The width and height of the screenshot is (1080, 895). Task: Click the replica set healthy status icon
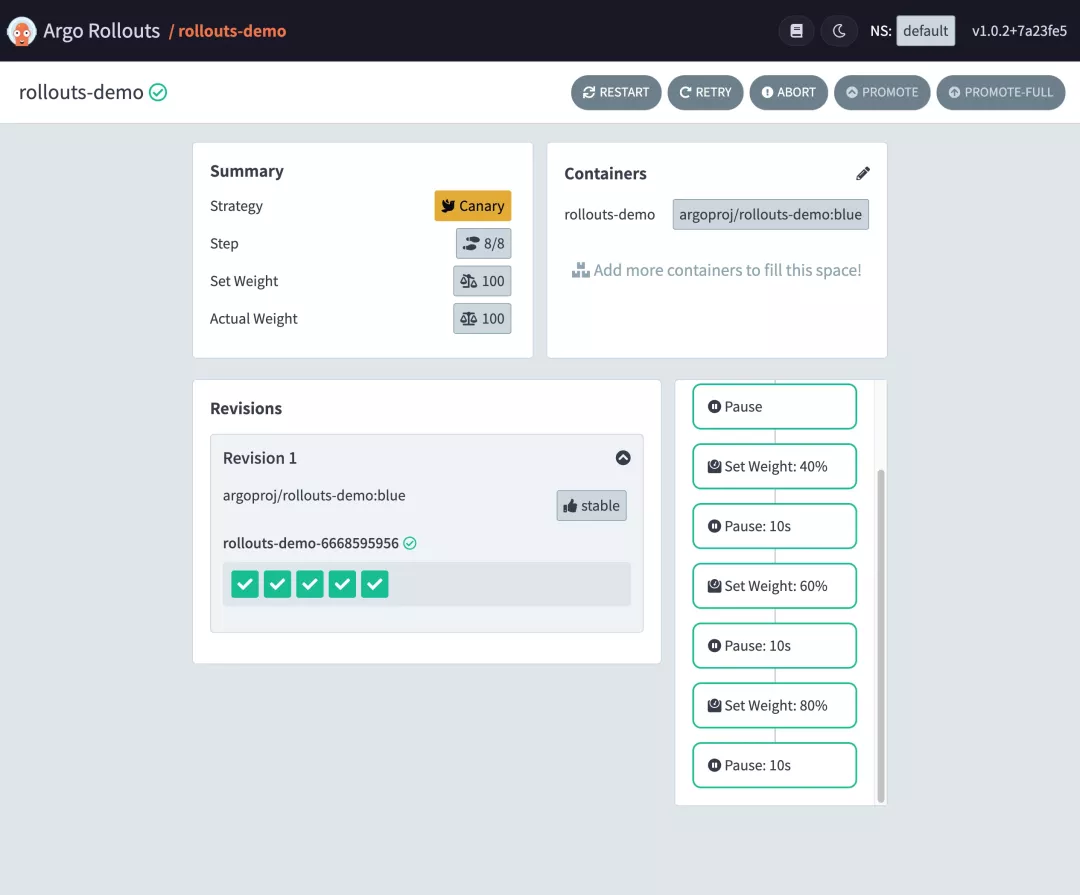[410, 543]
